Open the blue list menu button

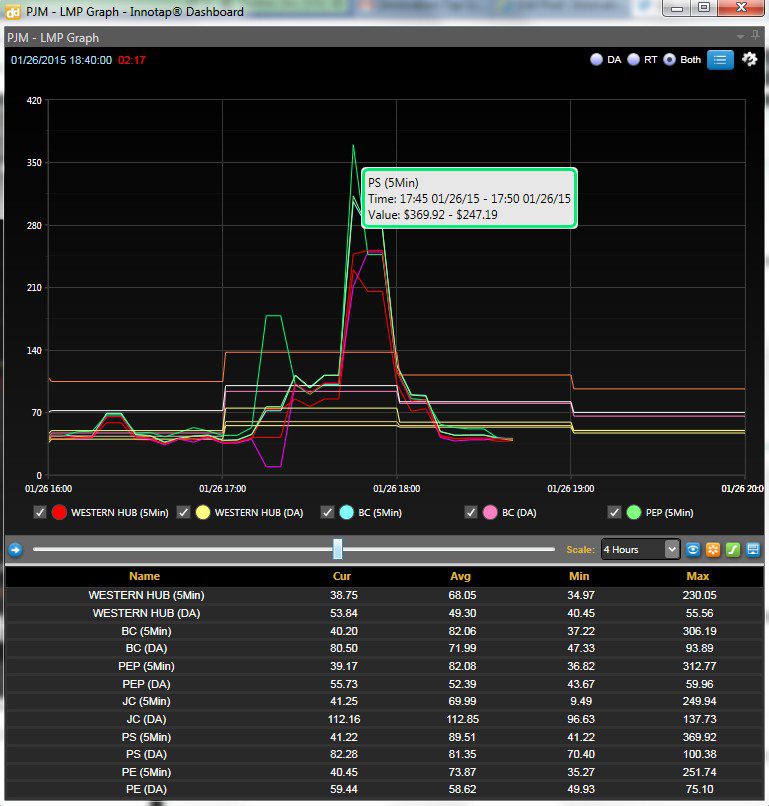pyautogui.click(x=720, y=60)
